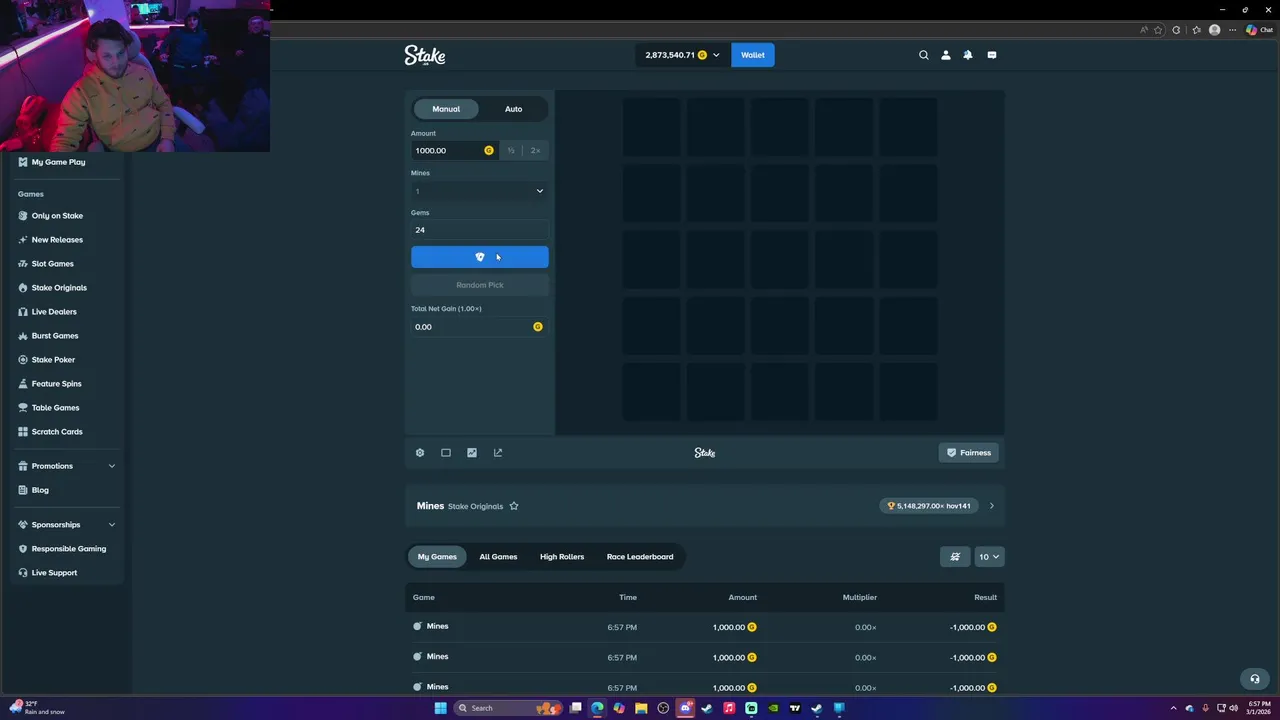Open the site search magnifier icon
Viewport: 1280px width, 720px height.
pyautogui.click(x=924, y=55)
